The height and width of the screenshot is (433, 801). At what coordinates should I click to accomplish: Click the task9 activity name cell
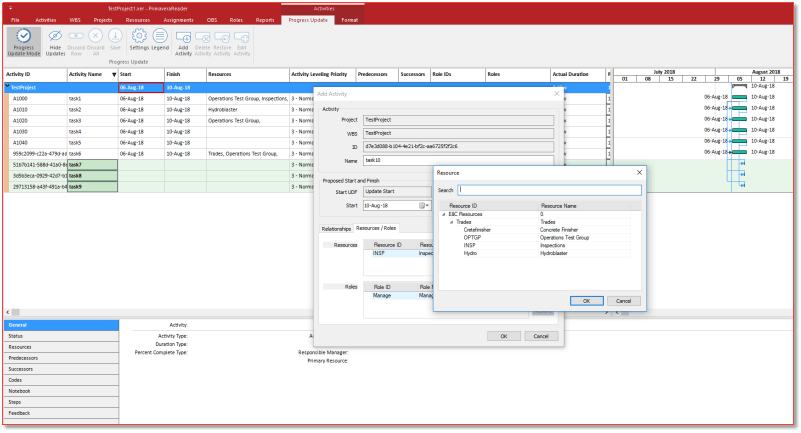[92, 187]
